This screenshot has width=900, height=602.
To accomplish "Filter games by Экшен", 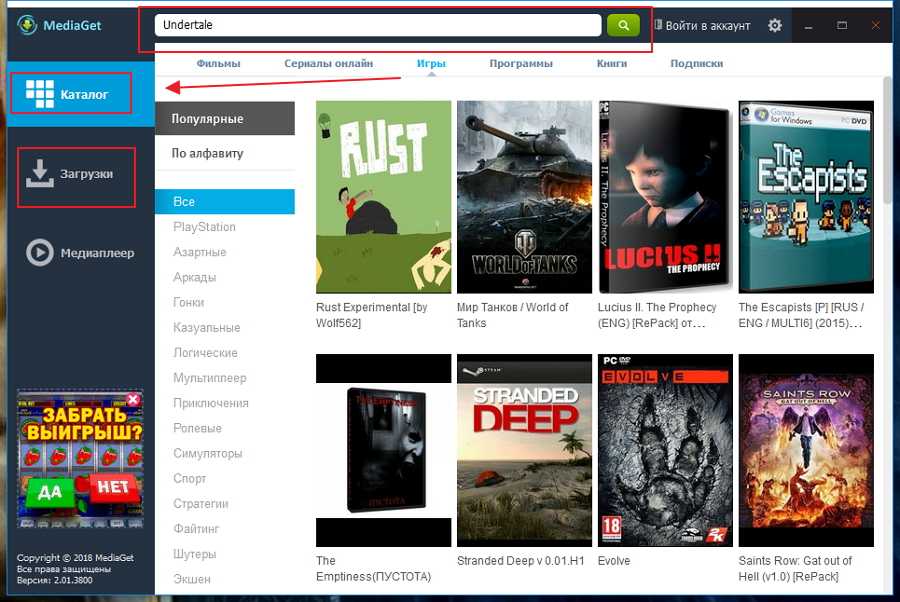I will coord(192,579).
